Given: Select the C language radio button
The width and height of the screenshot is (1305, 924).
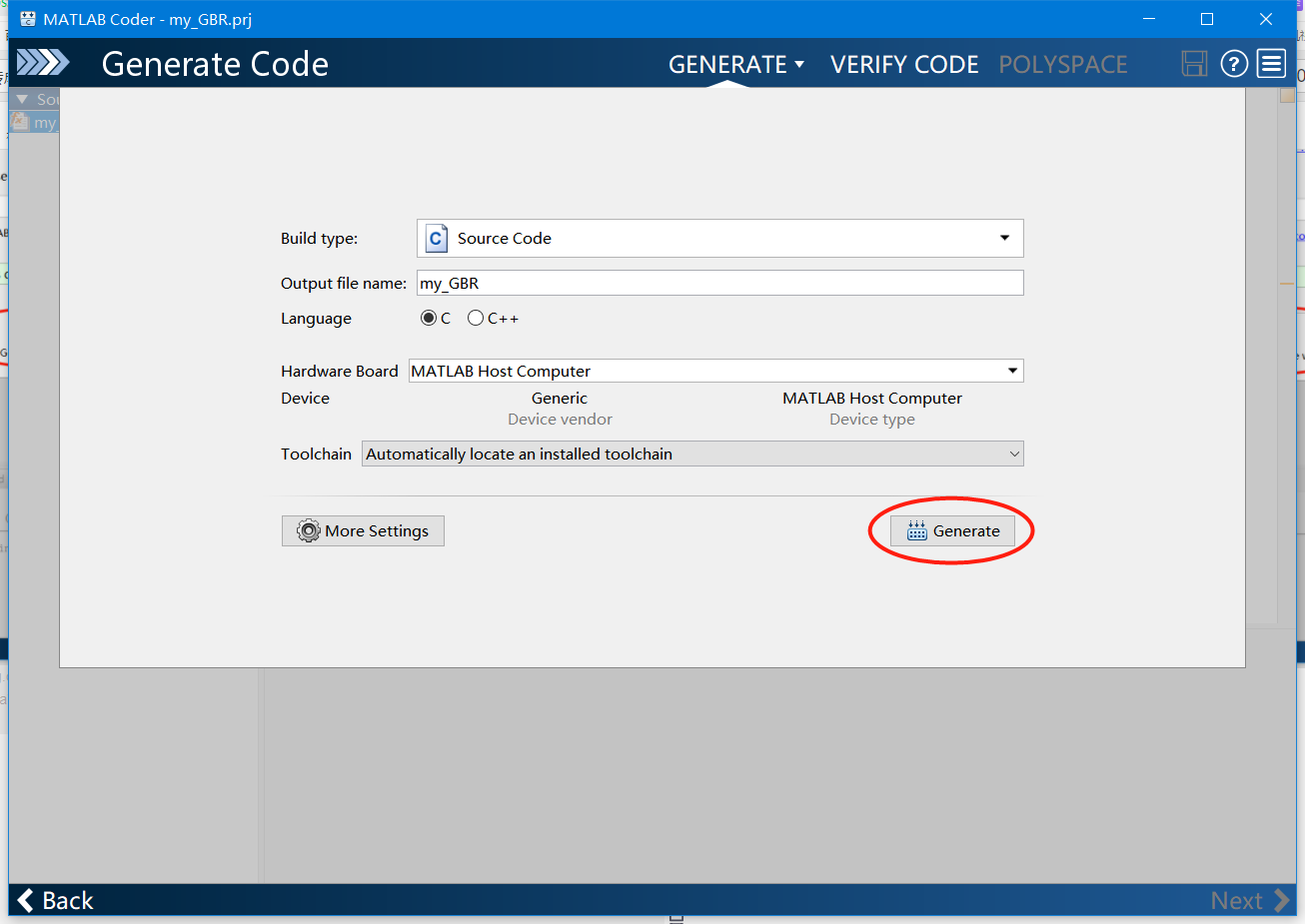Looking at the screenshot, I should 429,318.
